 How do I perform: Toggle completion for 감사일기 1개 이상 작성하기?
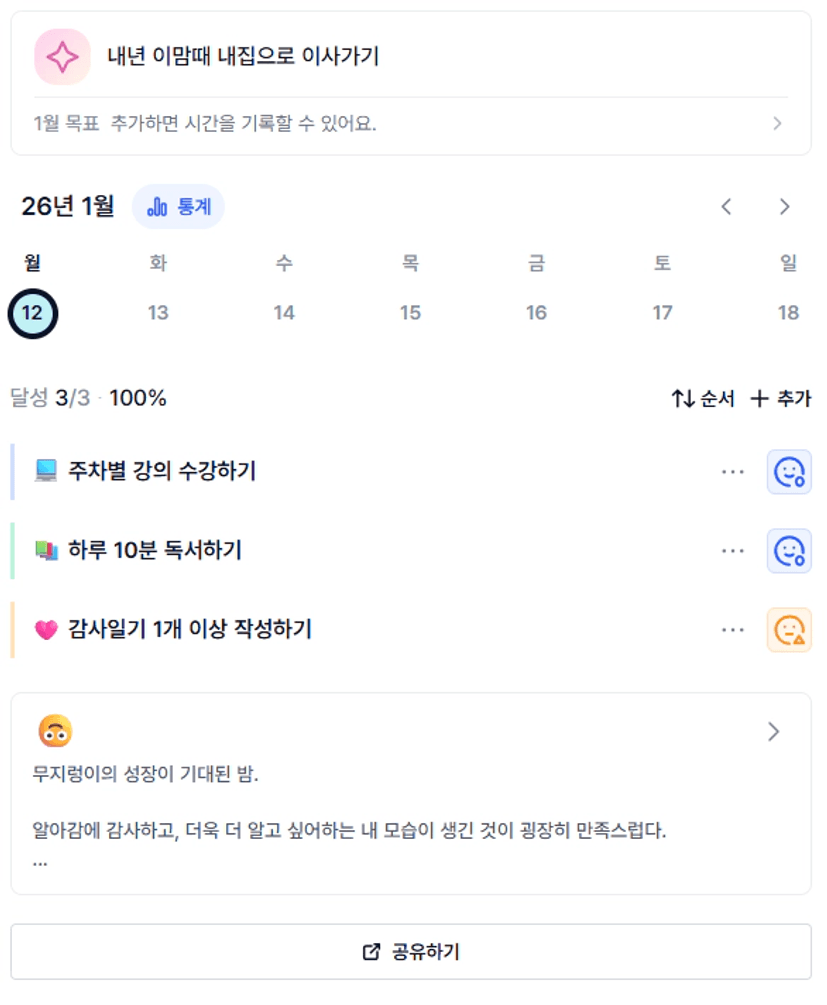(789, 630)
